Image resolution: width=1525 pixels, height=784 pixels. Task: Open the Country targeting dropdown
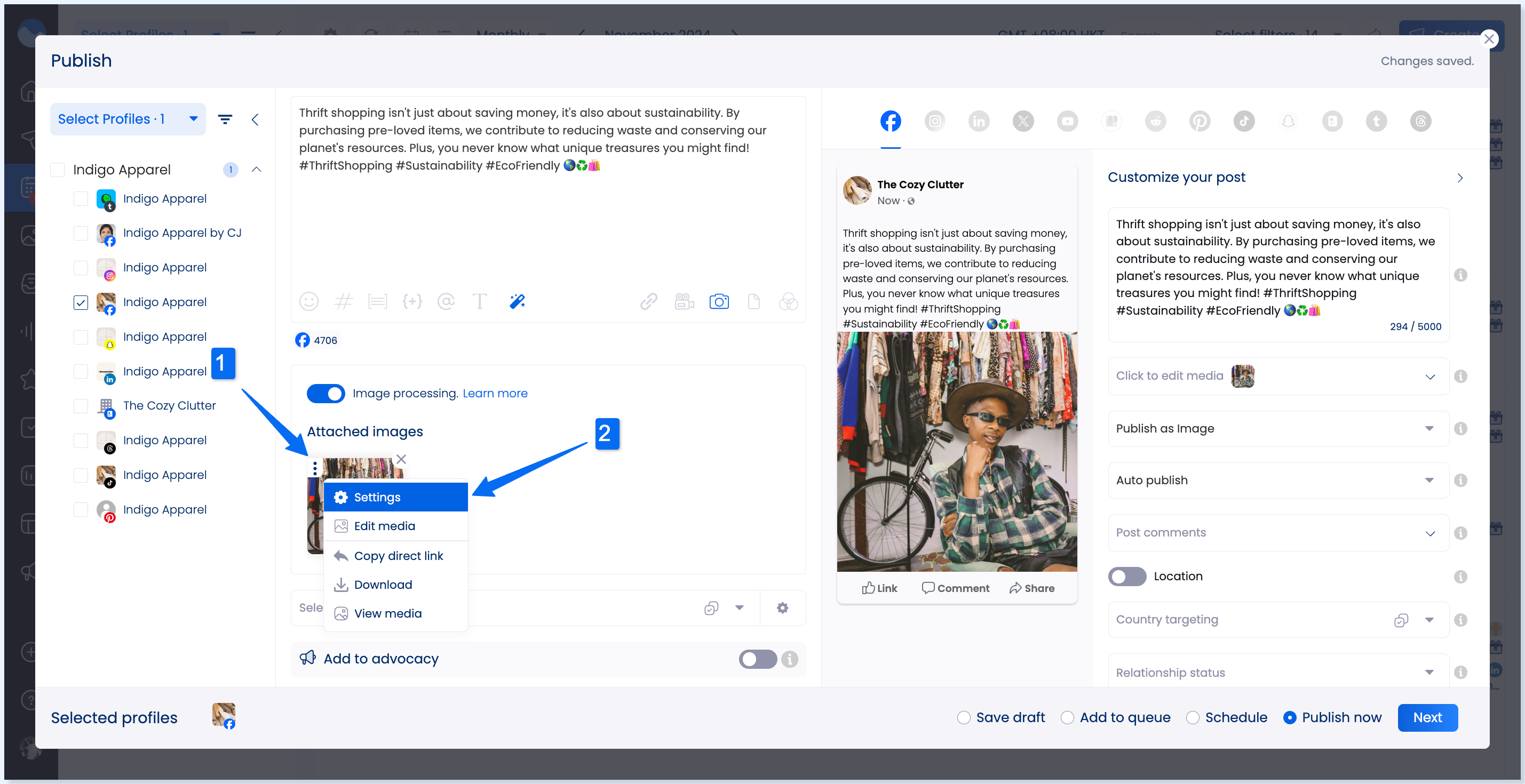[1278, 620]
